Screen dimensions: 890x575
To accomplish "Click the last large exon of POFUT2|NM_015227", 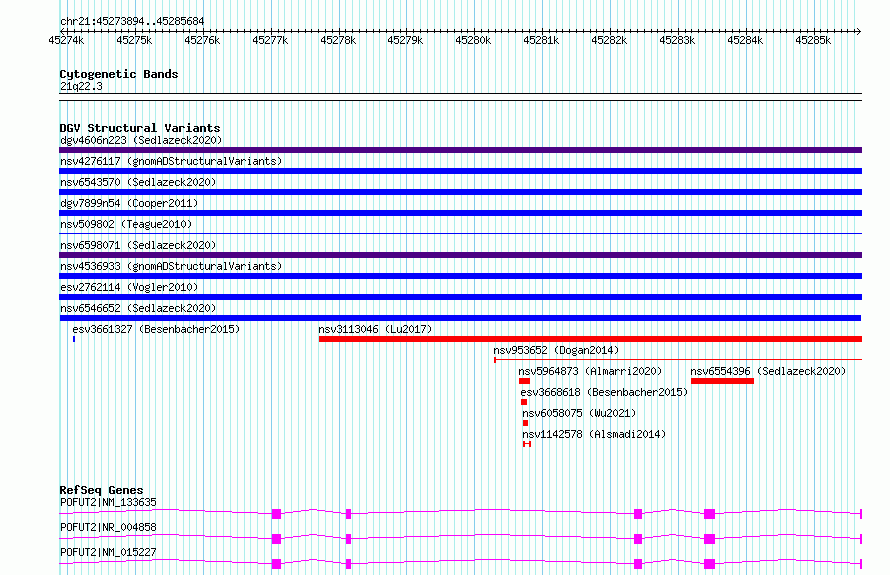I will (x=709, y=564).
